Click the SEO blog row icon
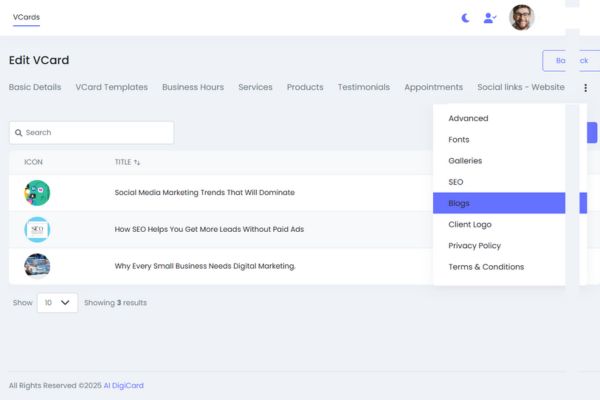The height and width of the screenshot is (400, 600). 37,229
